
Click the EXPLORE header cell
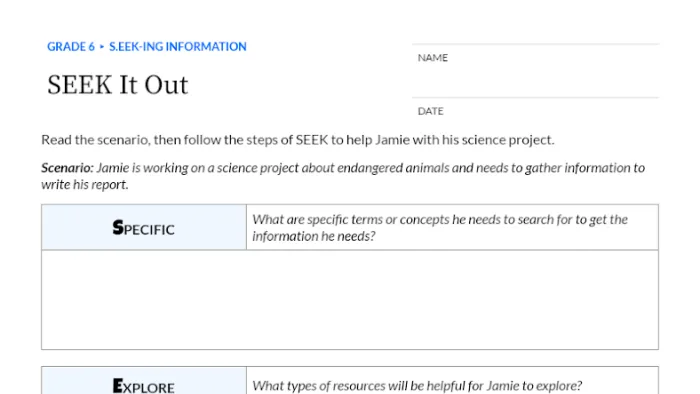[144, 381]
